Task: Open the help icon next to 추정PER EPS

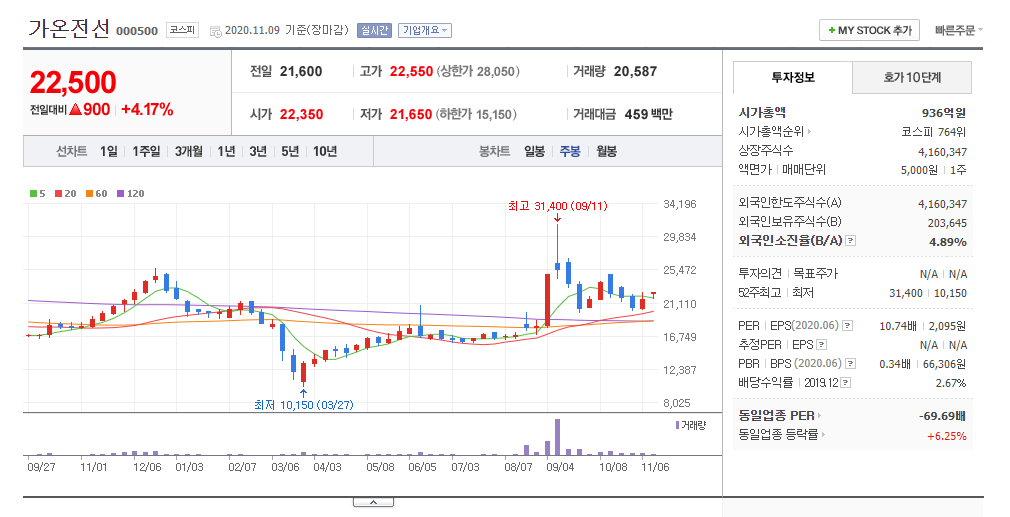Action: pyautogui.click(x=821, y=345)
